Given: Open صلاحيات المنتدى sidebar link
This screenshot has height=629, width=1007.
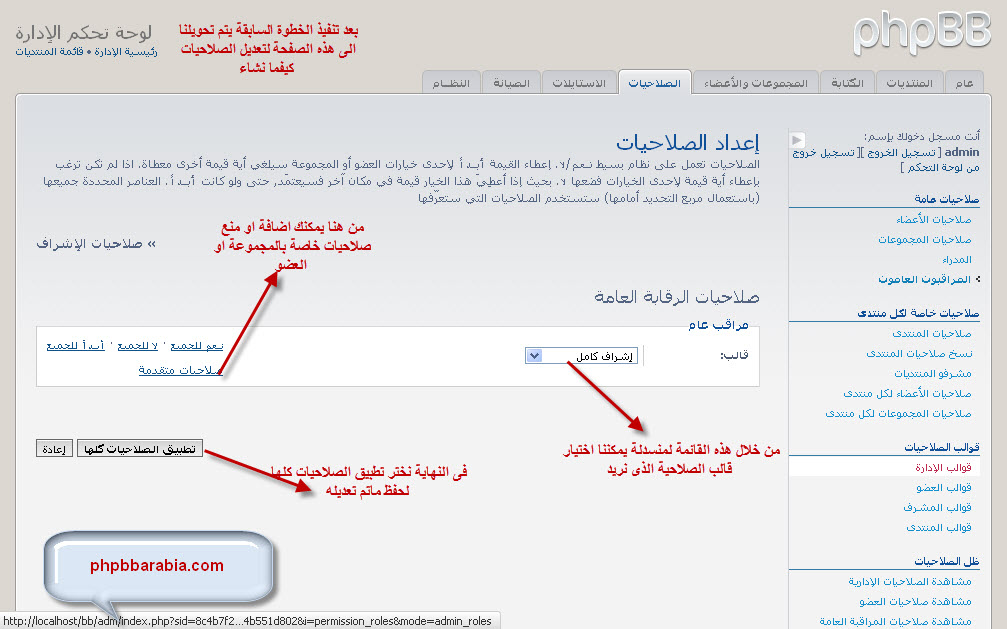Looking at the screenshot, I should click(x=932, y=333).
